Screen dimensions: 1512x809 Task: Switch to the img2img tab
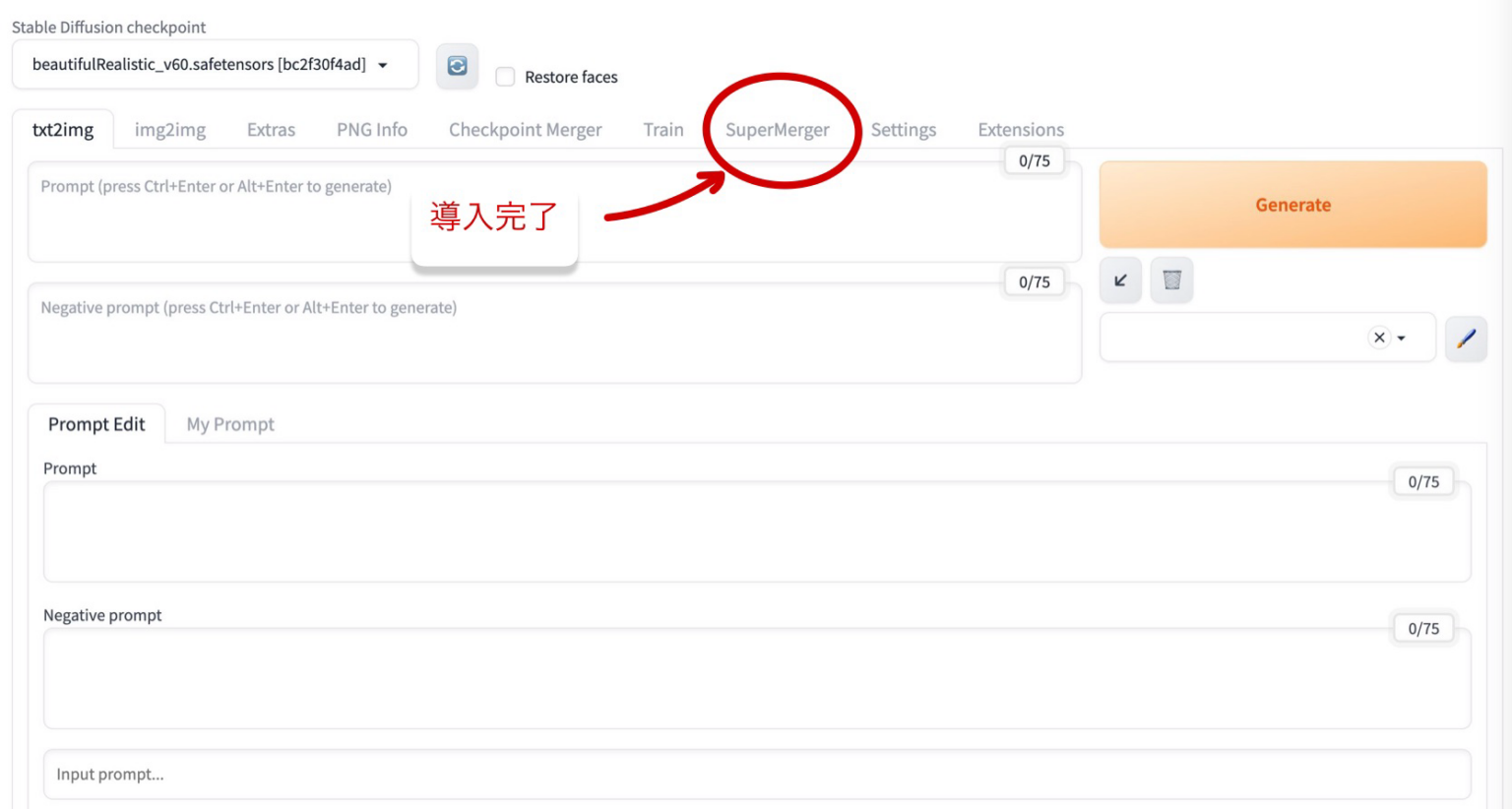170,130
